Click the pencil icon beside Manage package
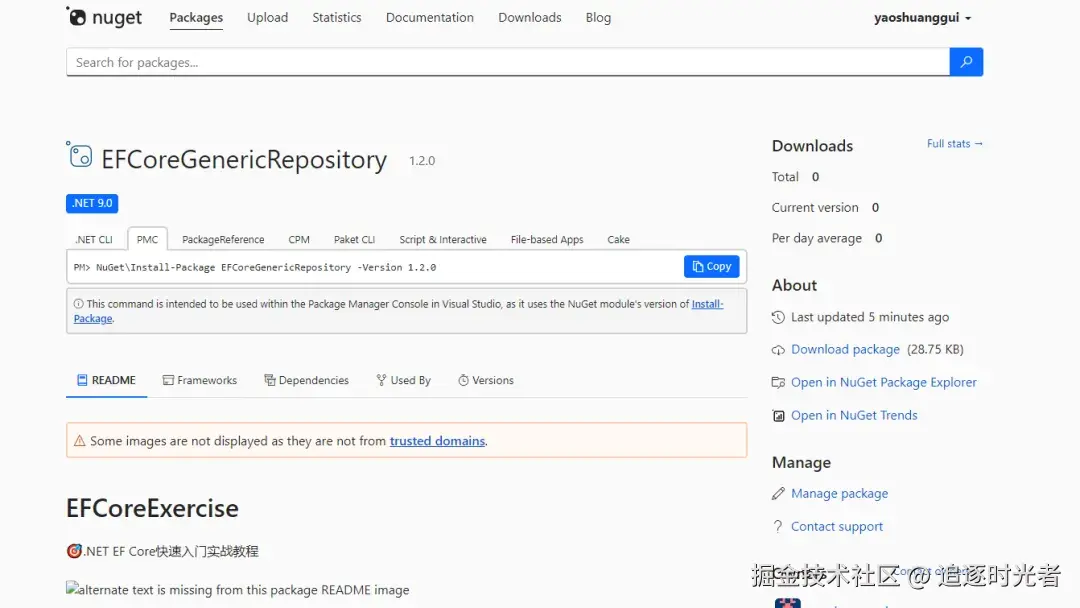The height and width of the screenshot is (608, 1080). pyautogui.click(x=778, y=494)
